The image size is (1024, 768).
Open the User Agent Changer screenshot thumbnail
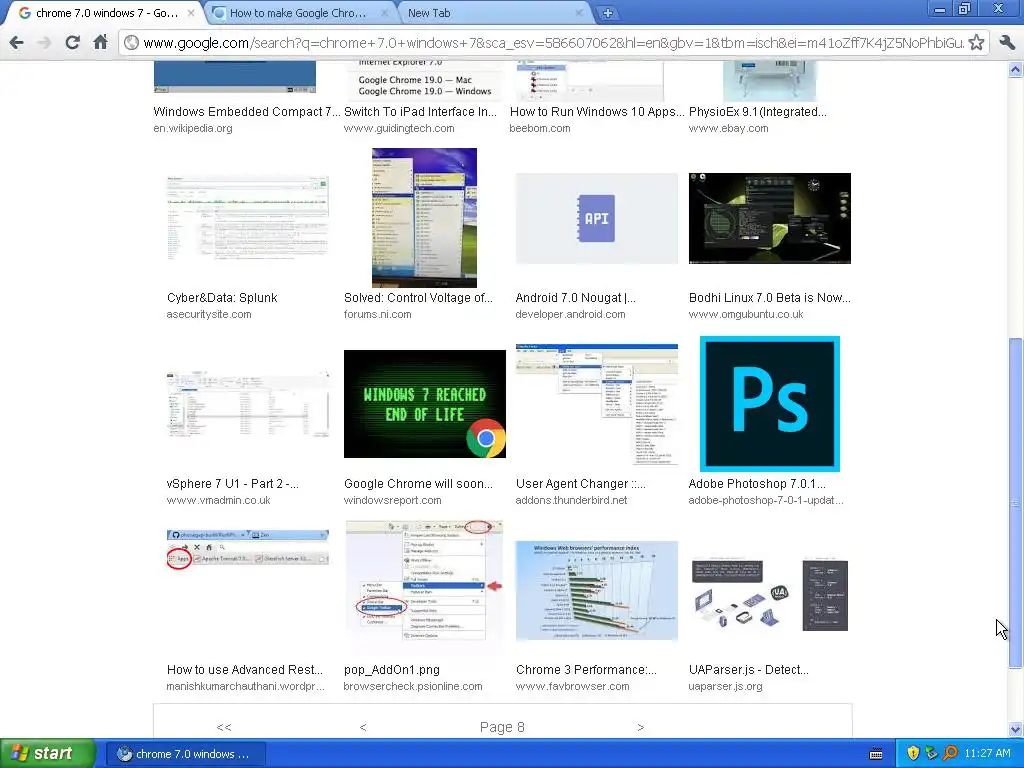[x=596, y=404]
